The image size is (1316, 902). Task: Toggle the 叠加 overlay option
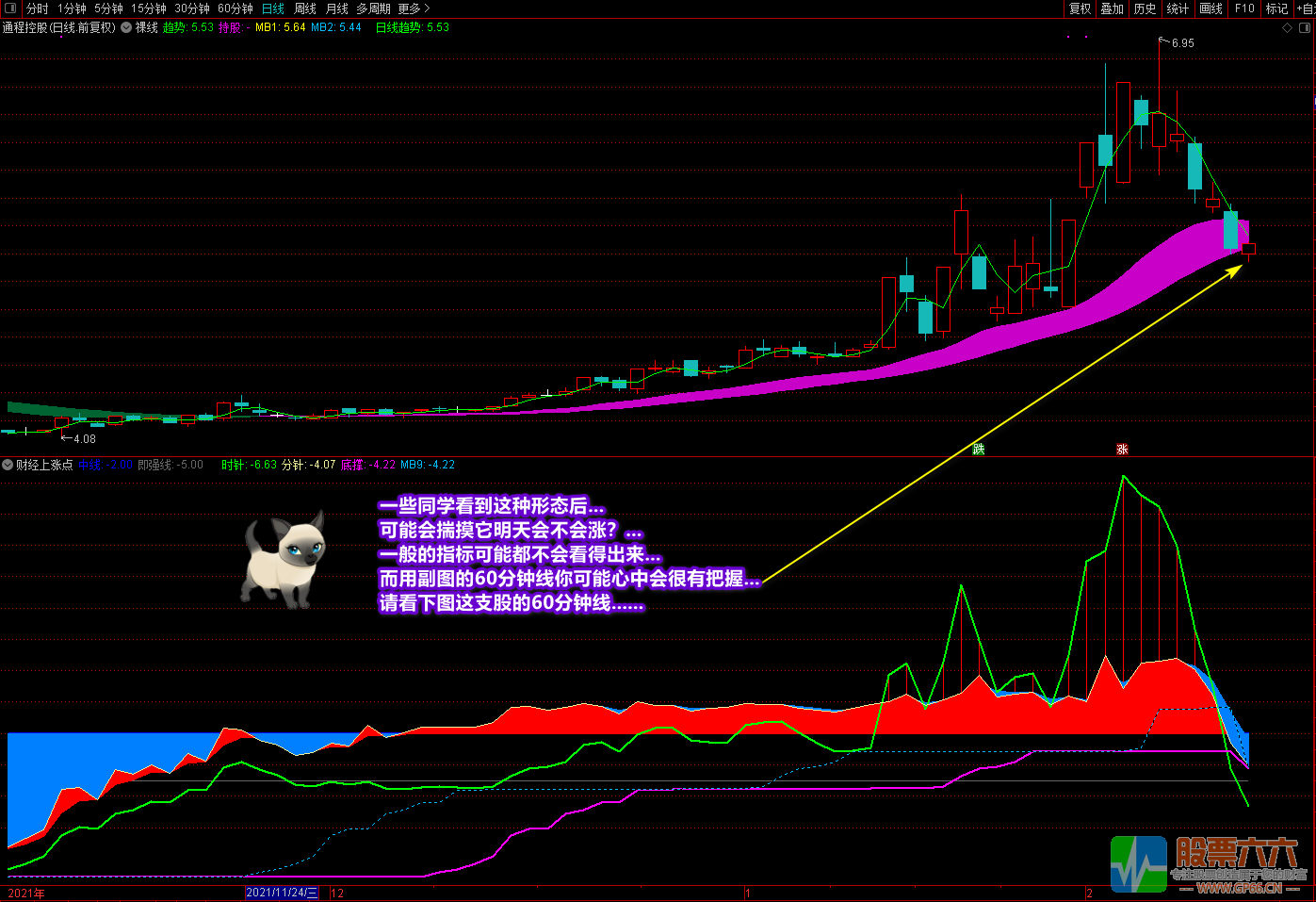tap(1112, 8)
